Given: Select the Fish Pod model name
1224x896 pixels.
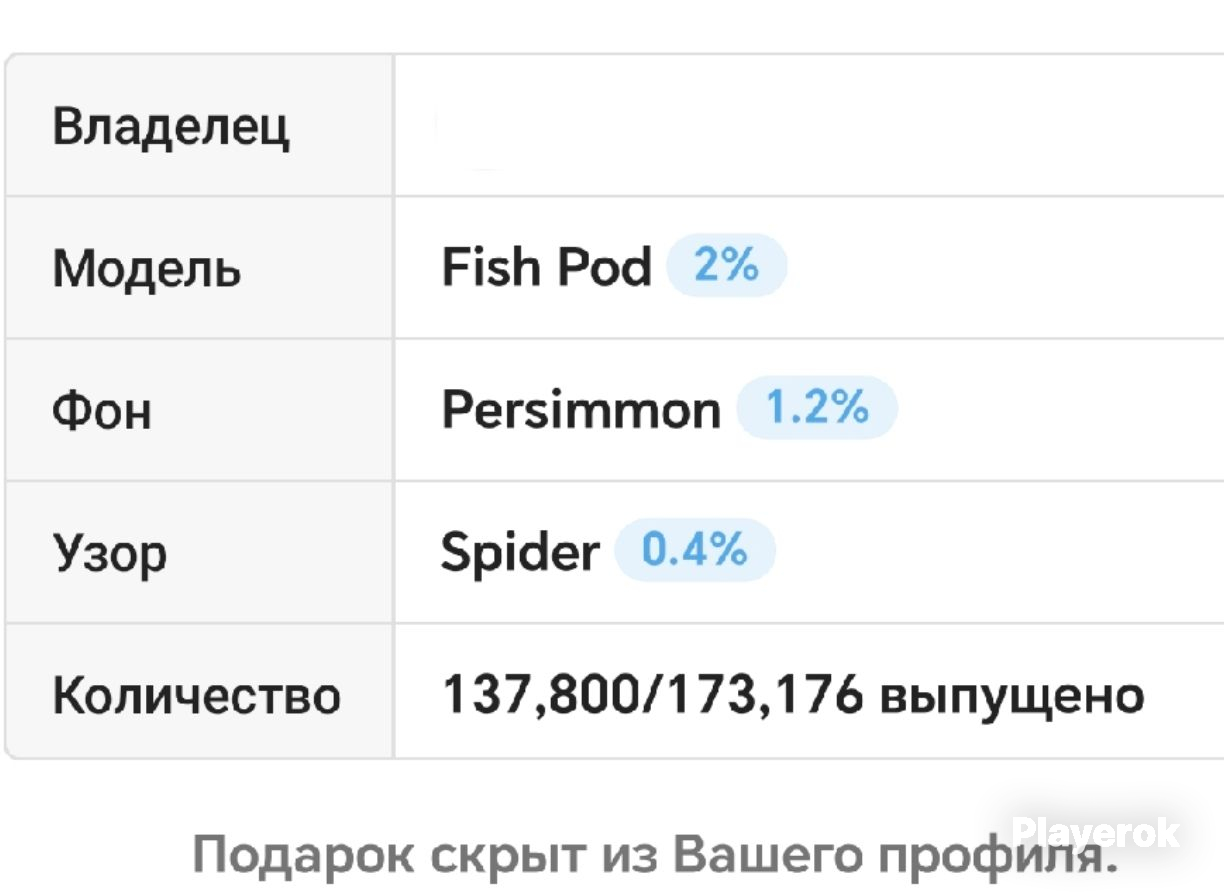Looking at the screenshot, I should click(546, 267).
